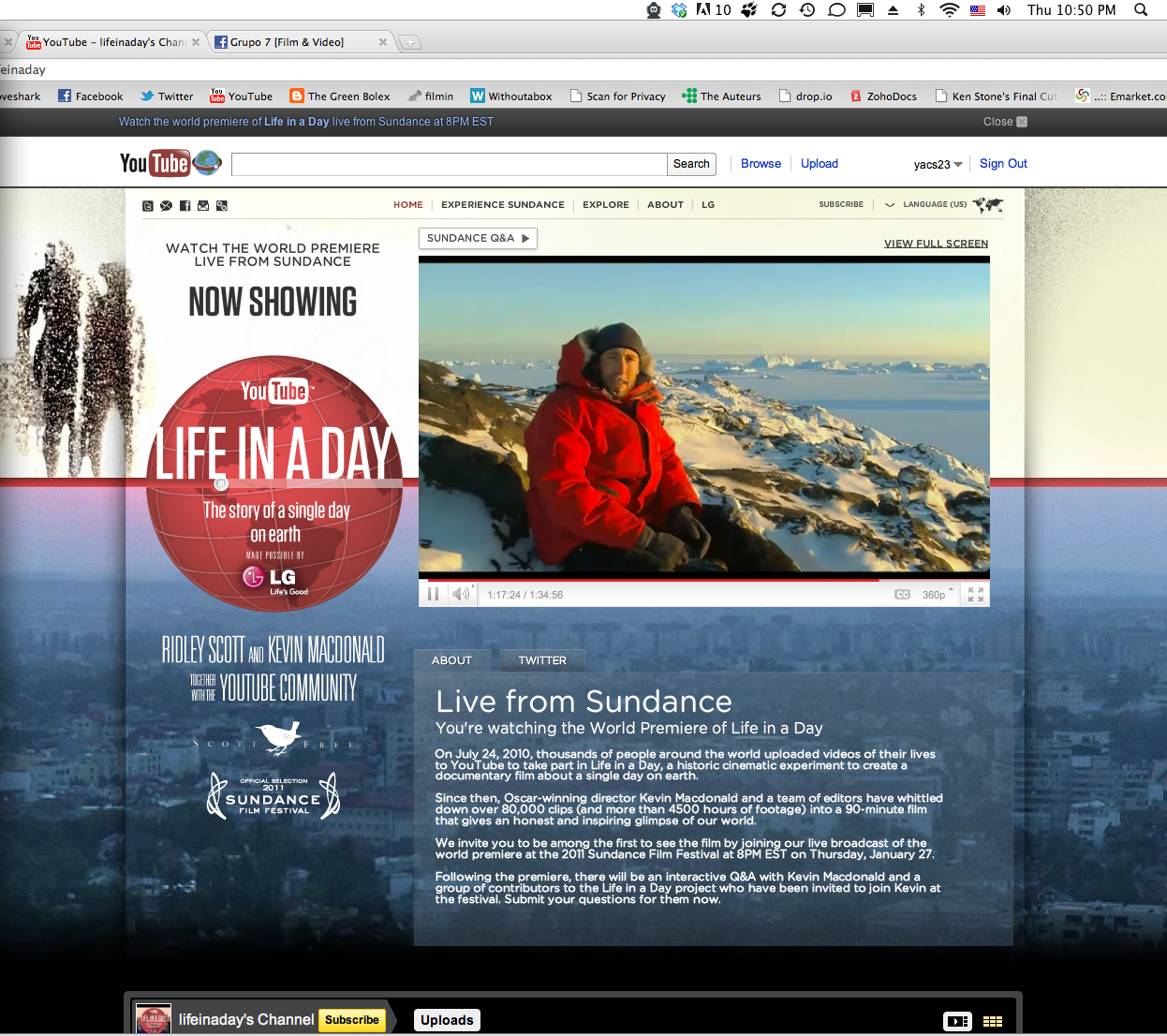This screenshot has width=1167, height=1036.
Task: Open the filmin bookmark
Action: [x=431, y=96]
